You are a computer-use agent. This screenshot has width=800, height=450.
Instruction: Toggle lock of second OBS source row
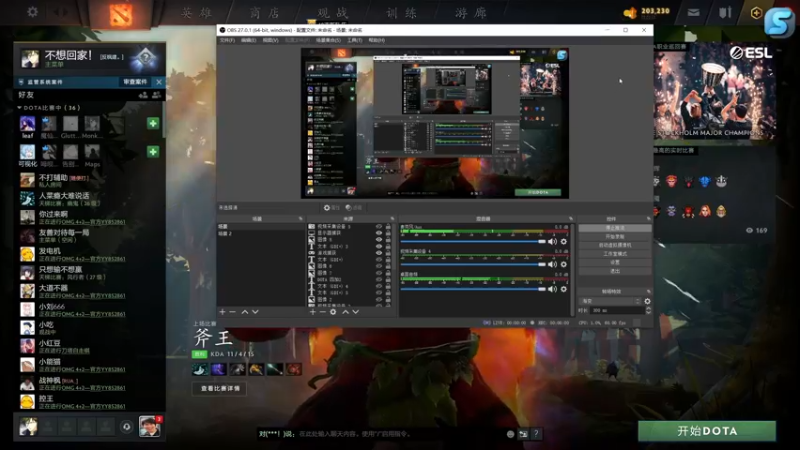point(388,233)
